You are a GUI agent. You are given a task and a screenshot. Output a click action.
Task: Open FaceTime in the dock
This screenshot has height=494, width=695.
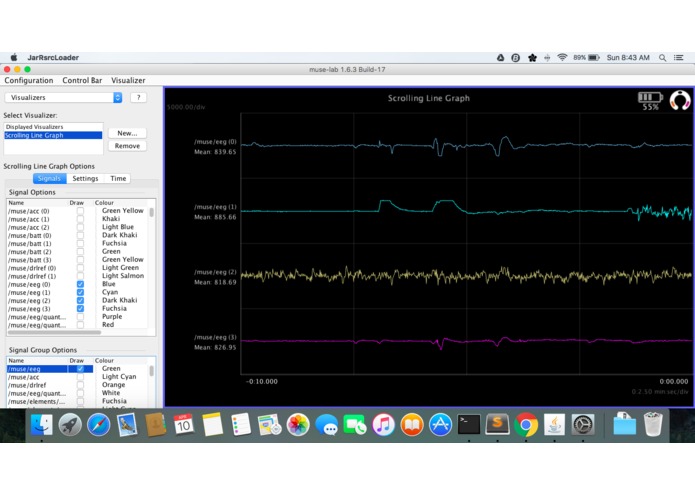coord(355,425)
